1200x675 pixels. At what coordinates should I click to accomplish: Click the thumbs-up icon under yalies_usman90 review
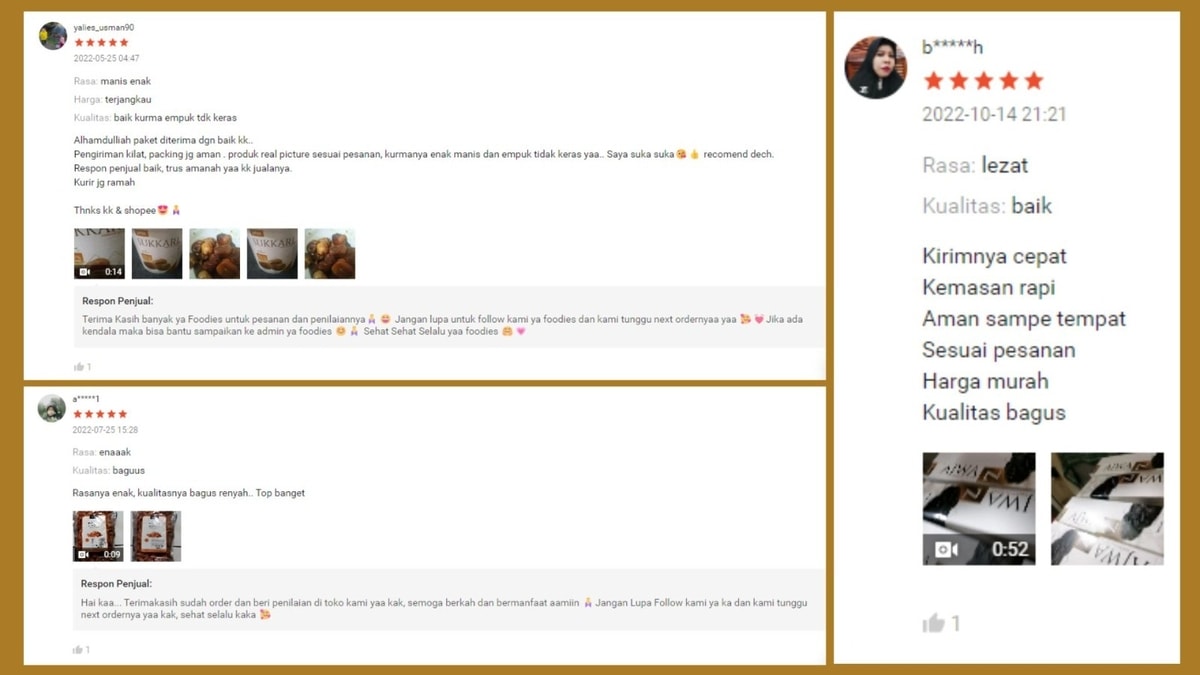tap(79, 367)
